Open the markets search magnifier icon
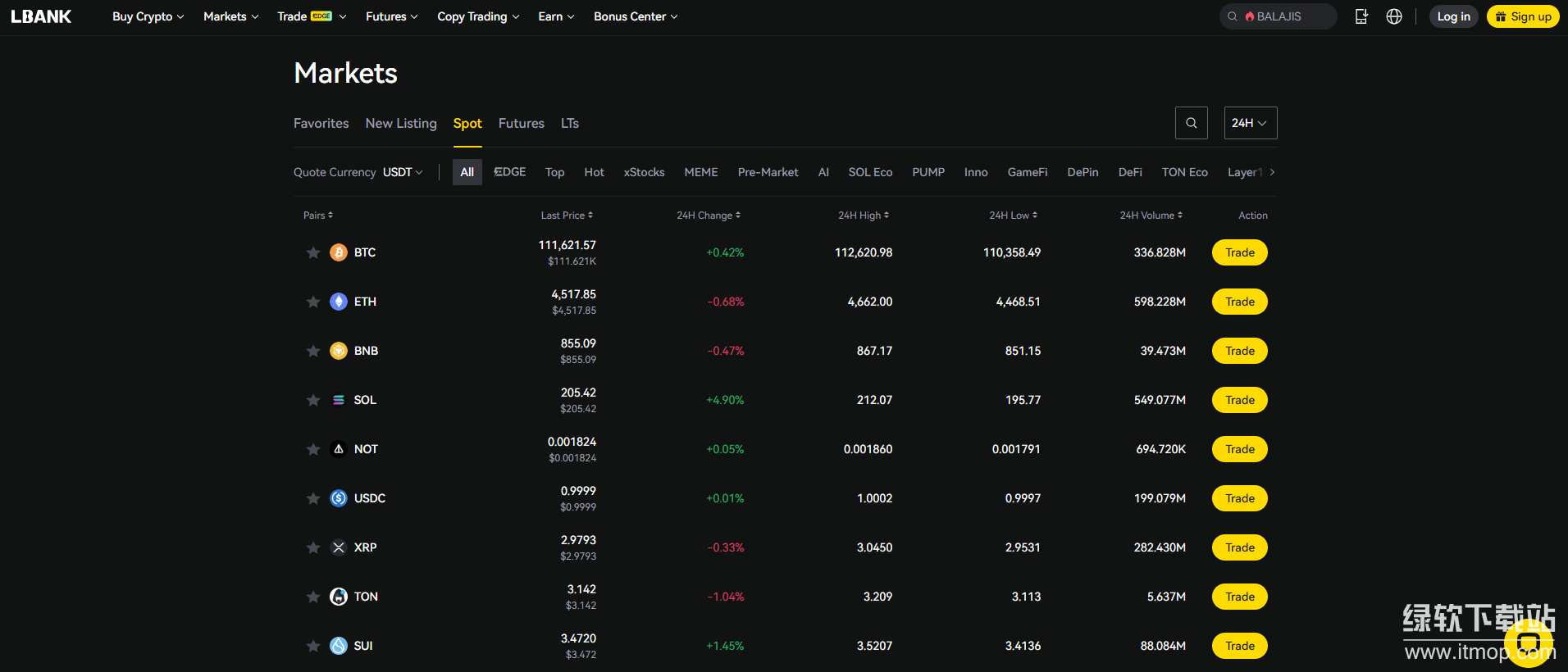The image size is (1568, 672). (x=1191, y=123)
